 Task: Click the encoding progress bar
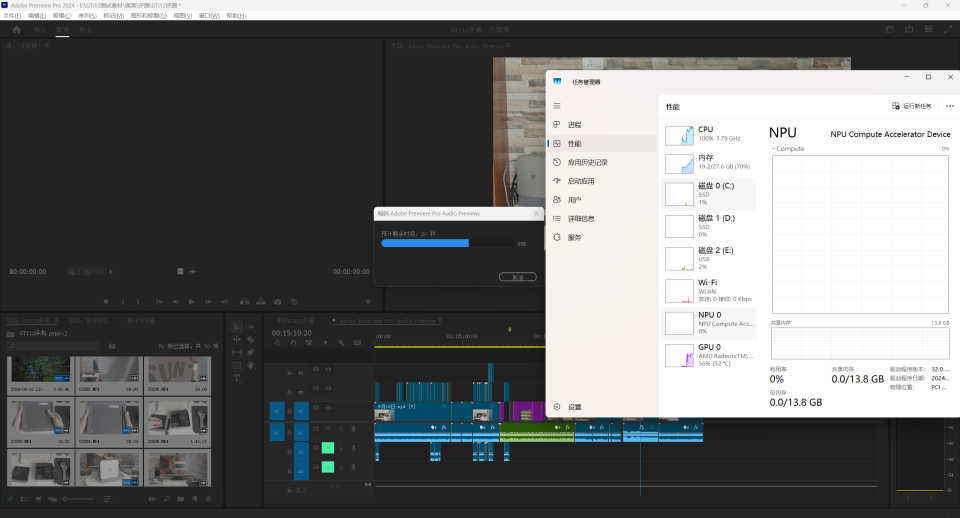pos(448,243)
